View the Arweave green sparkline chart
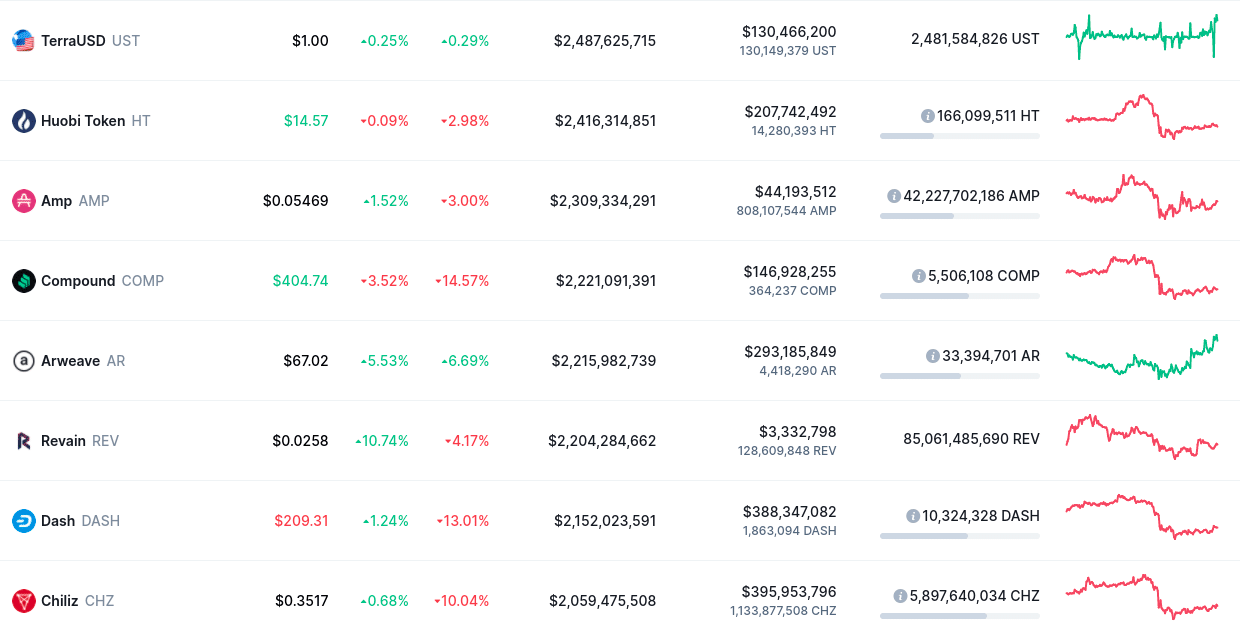The width and height of the screenshot is (1240, 640). tap(1142, 357)
